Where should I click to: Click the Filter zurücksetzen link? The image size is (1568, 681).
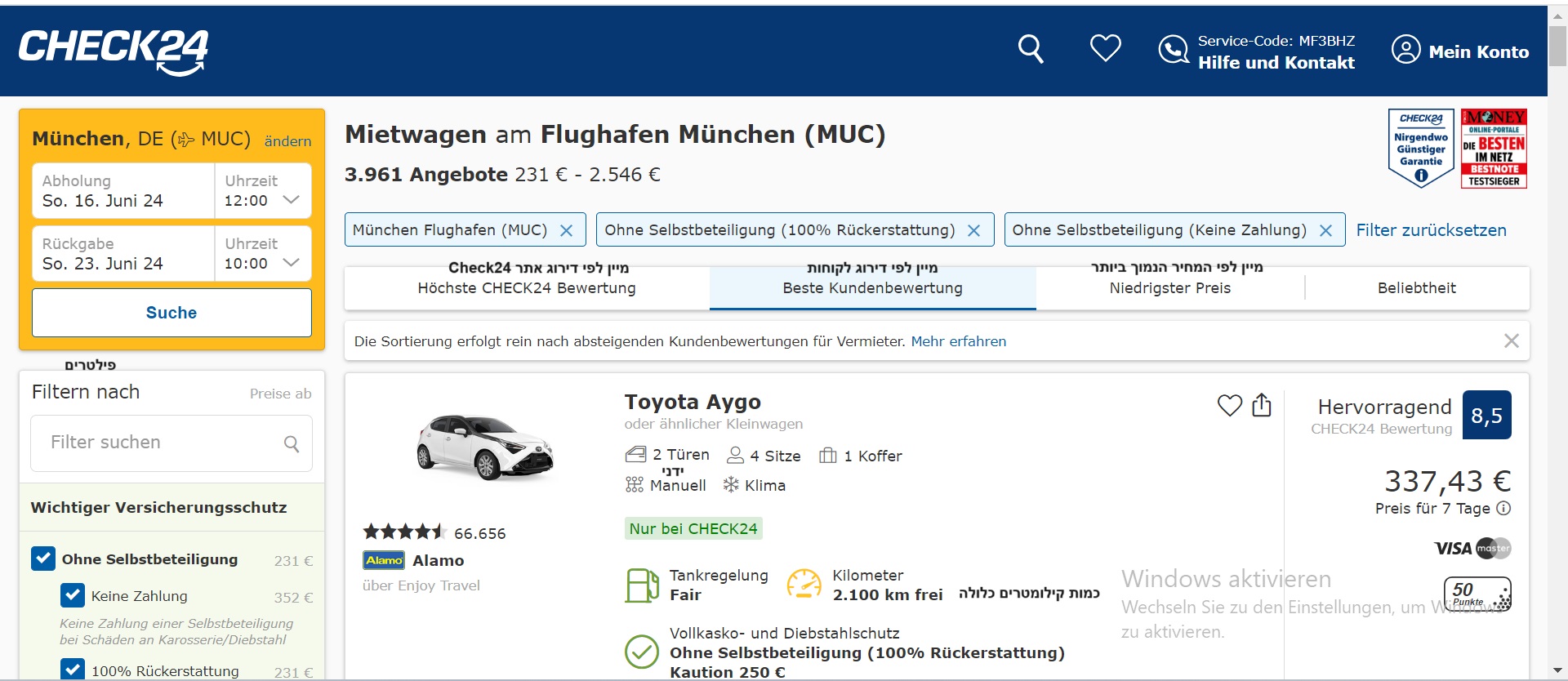click(1431, 230)
